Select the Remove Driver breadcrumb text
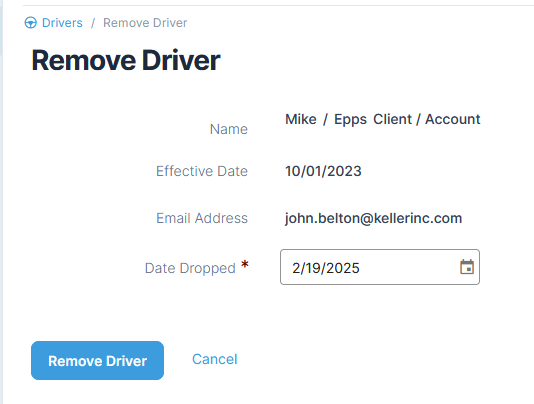 coord(145,23)
